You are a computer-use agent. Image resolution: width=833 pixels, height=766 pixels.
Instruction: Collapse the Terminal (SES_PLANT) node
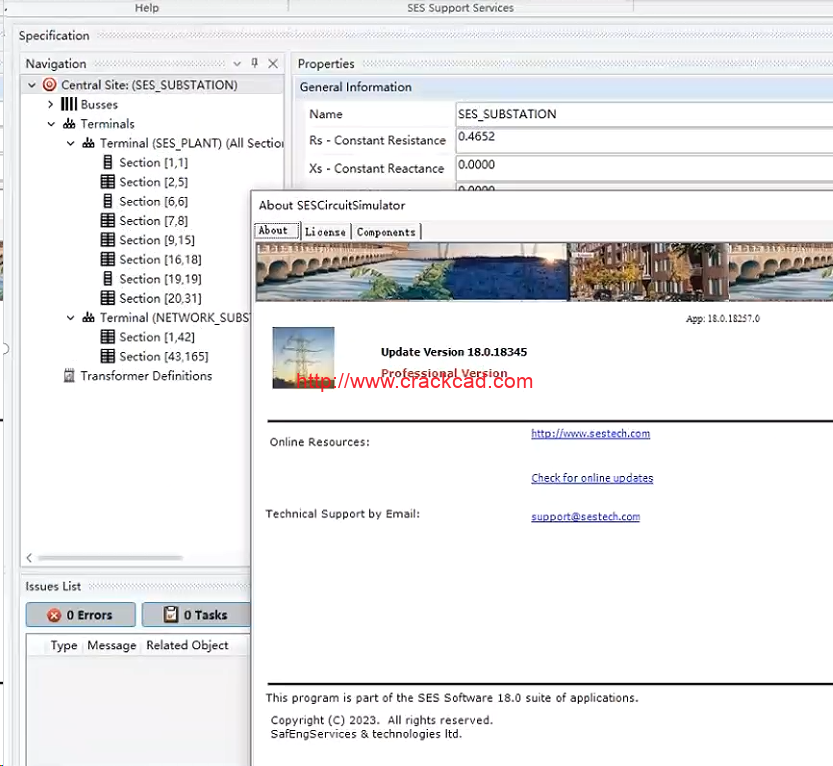tap(70, 143)
